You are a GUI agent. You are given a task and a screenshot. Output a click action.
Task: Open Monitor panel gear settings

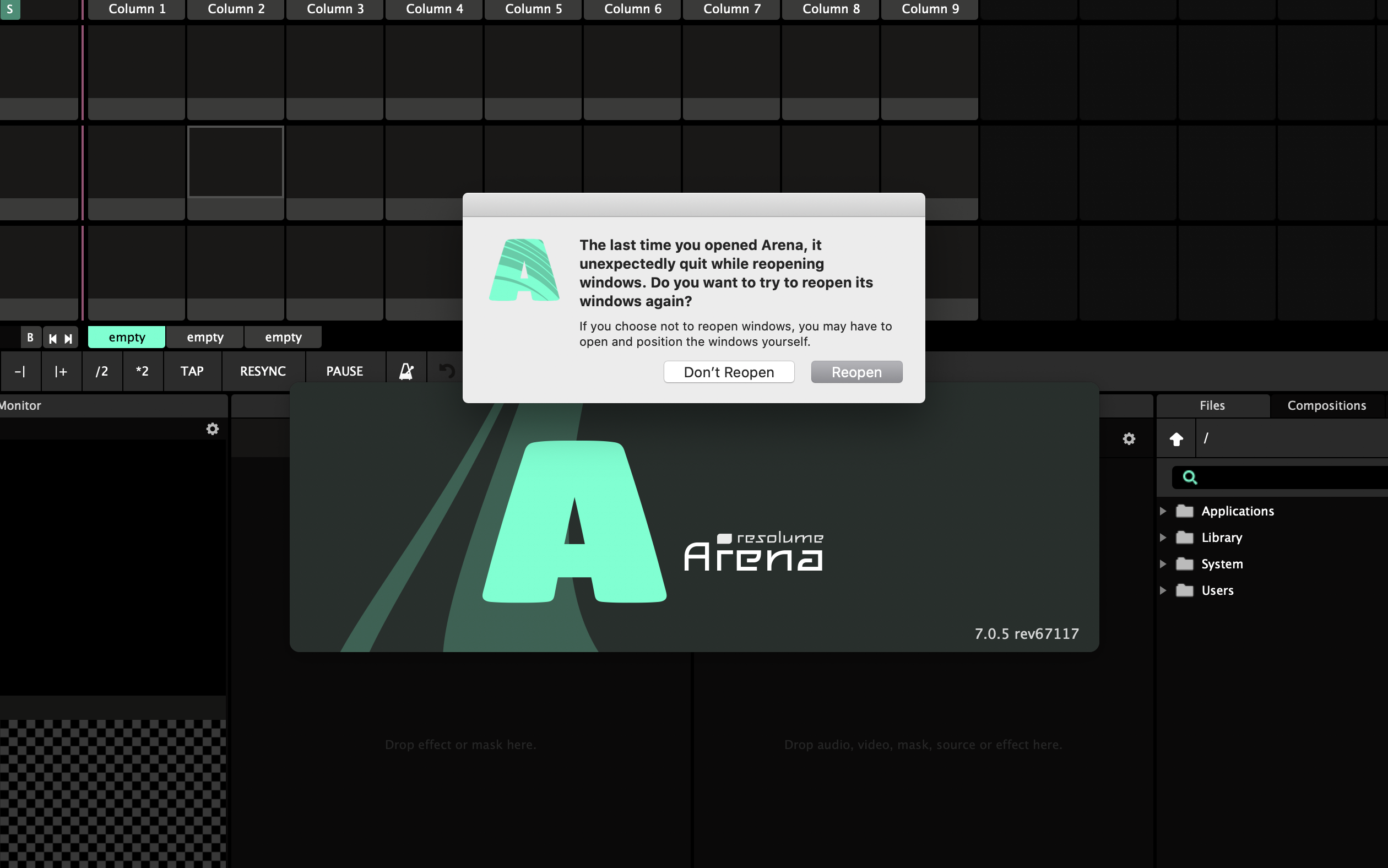tap(213, 429)
